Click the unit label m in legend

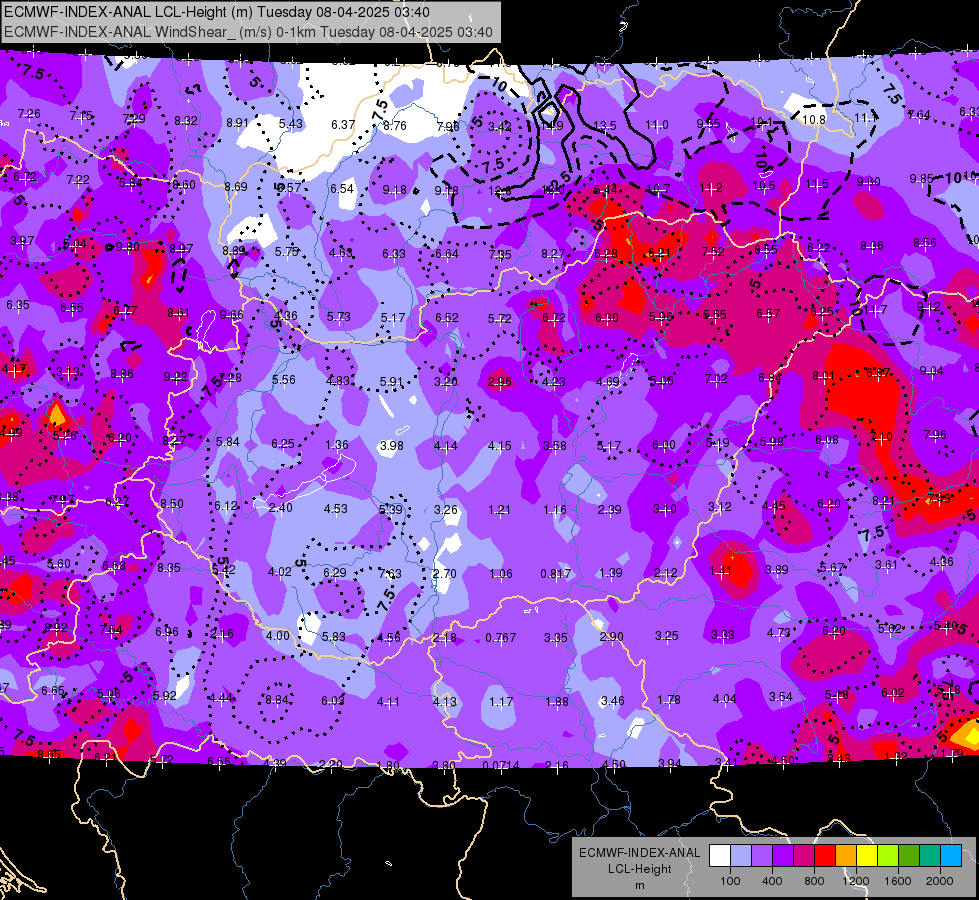639,885
